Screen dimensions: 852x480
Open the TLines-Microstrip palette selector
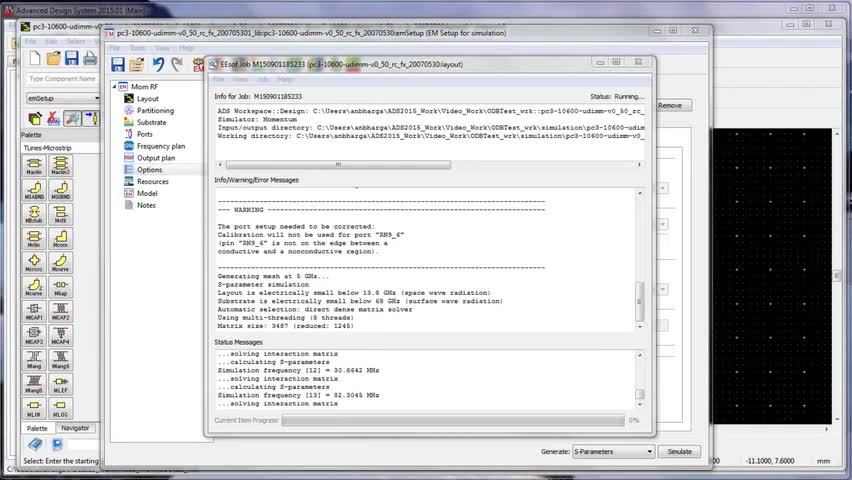click(61, 148)
